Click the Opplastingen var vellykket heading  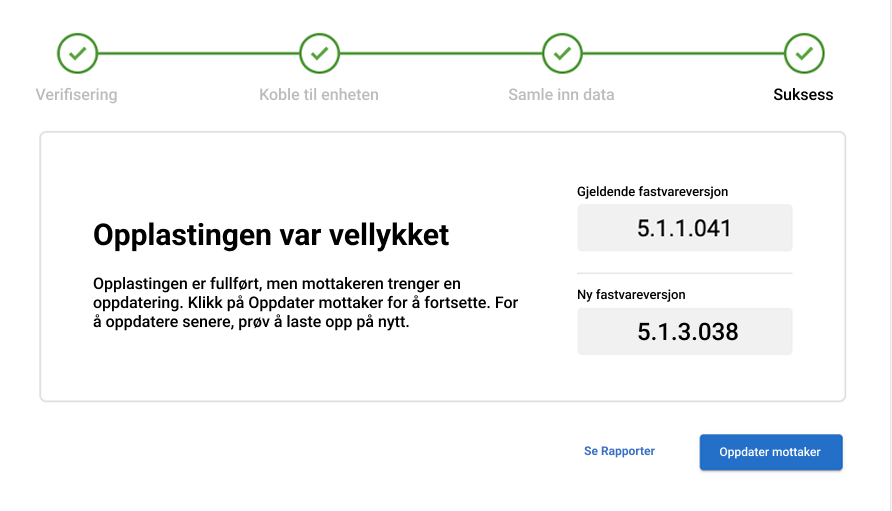[x=271, y=235]
